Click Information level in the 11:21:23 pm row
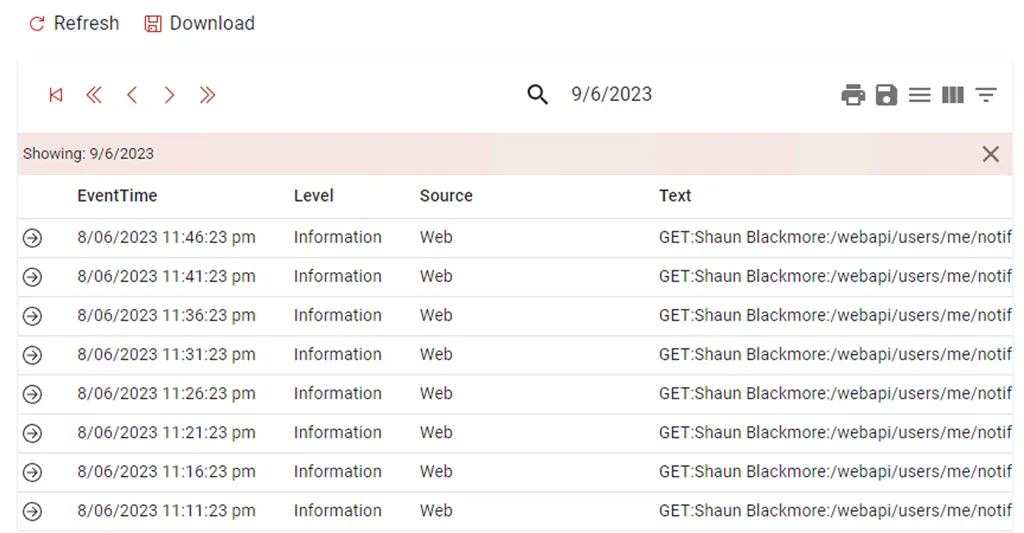This screenshot has height=533, width=1024. pyautogui.click(x=338, y=432)
